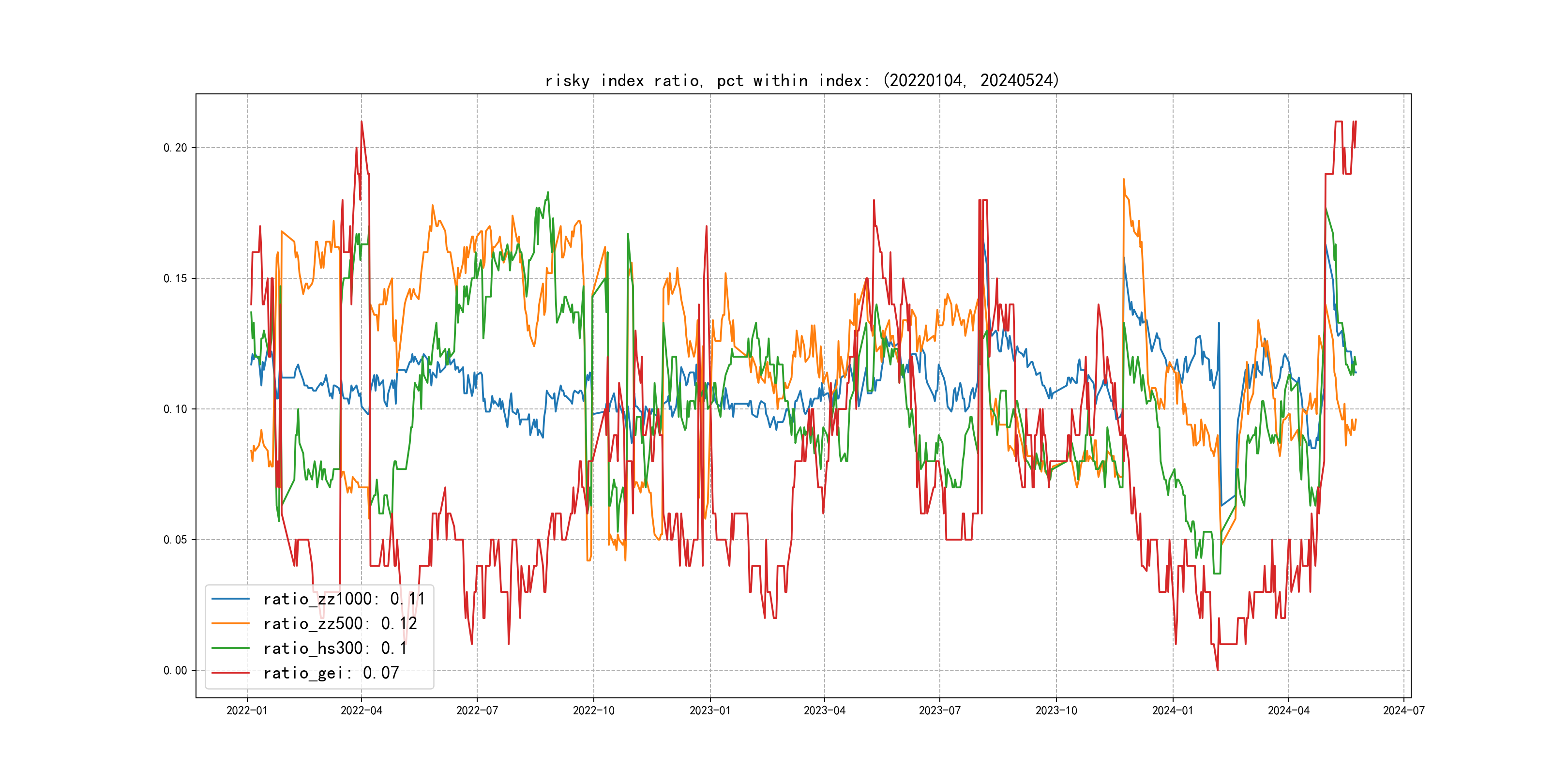Click the 0.20 y-axis tick label
Viewport: 1568px width, 784px height.
(175, 148)
